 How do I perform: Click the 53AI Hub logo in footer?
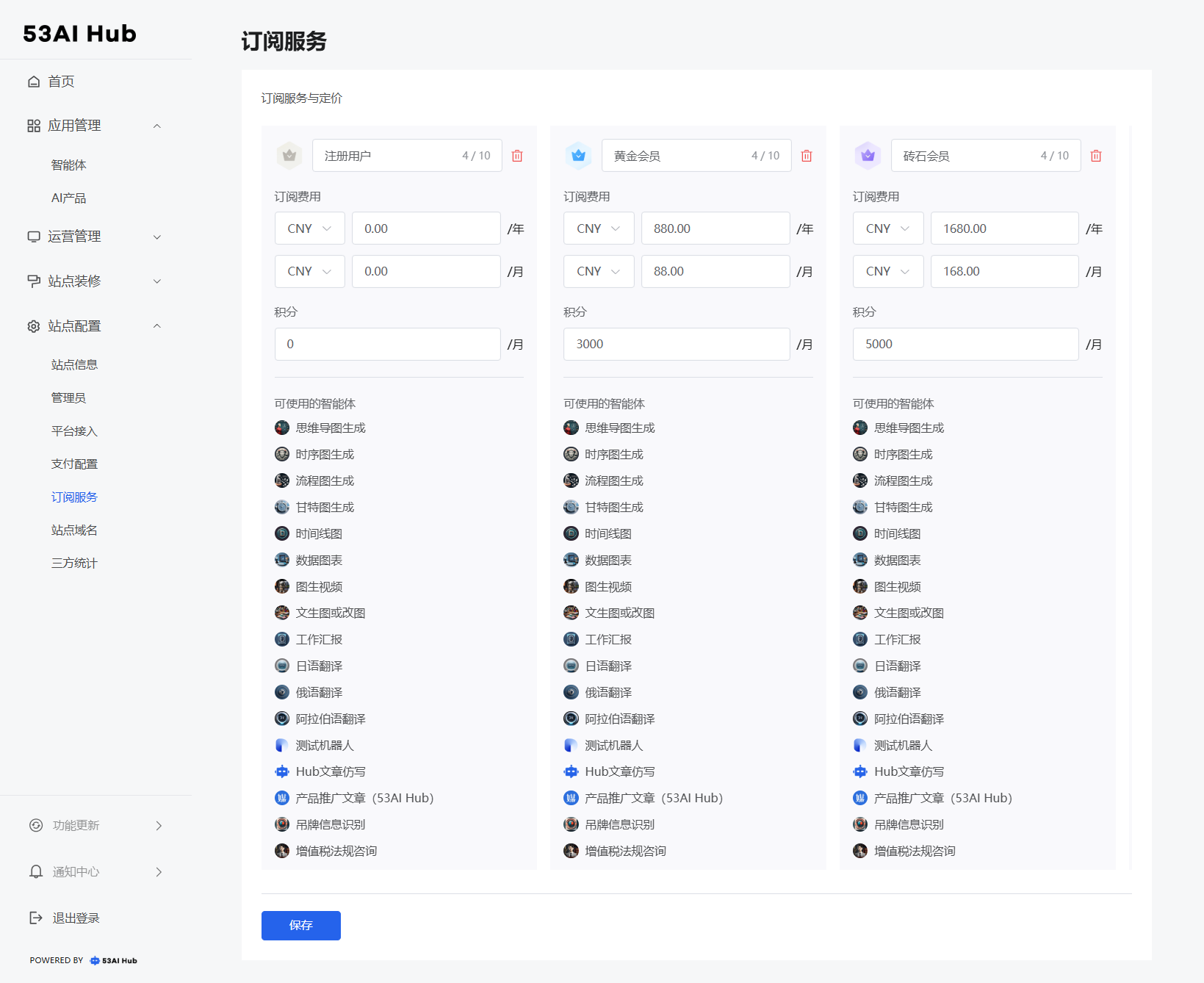click(x=114, y=960)
